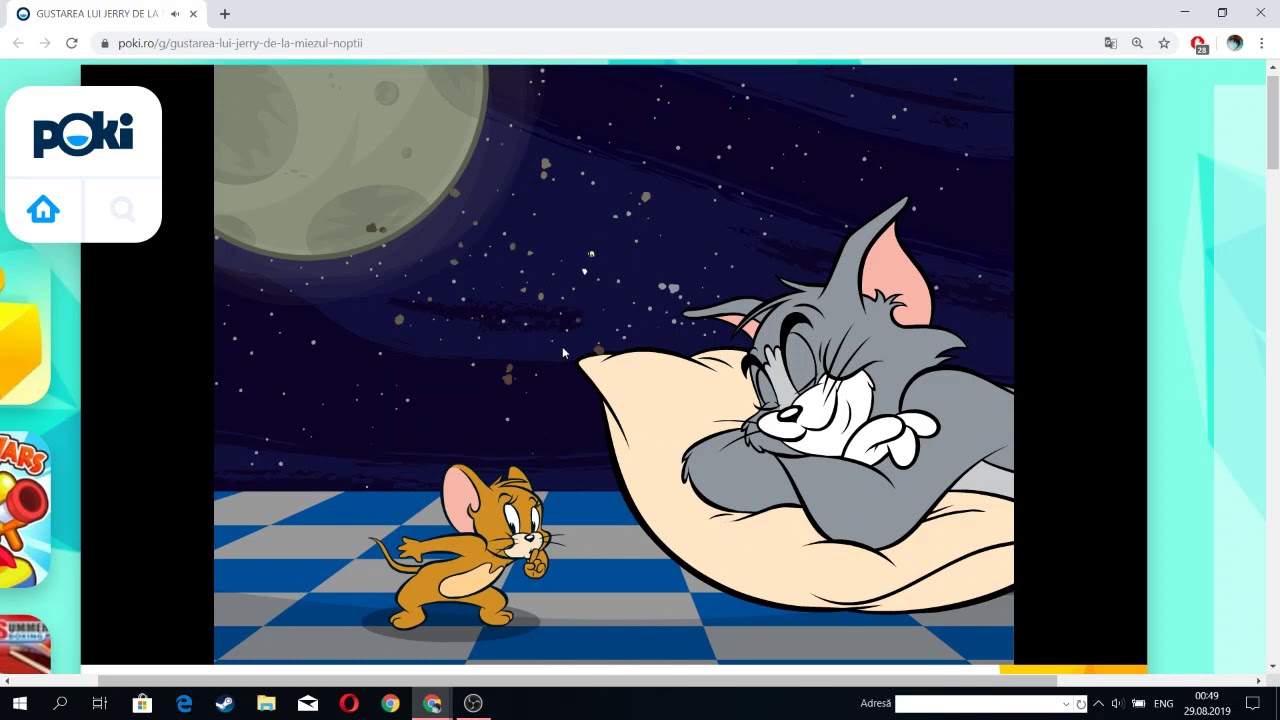
Task: Launch Opera browser from taskbar
Action: [x=349, y=703]
